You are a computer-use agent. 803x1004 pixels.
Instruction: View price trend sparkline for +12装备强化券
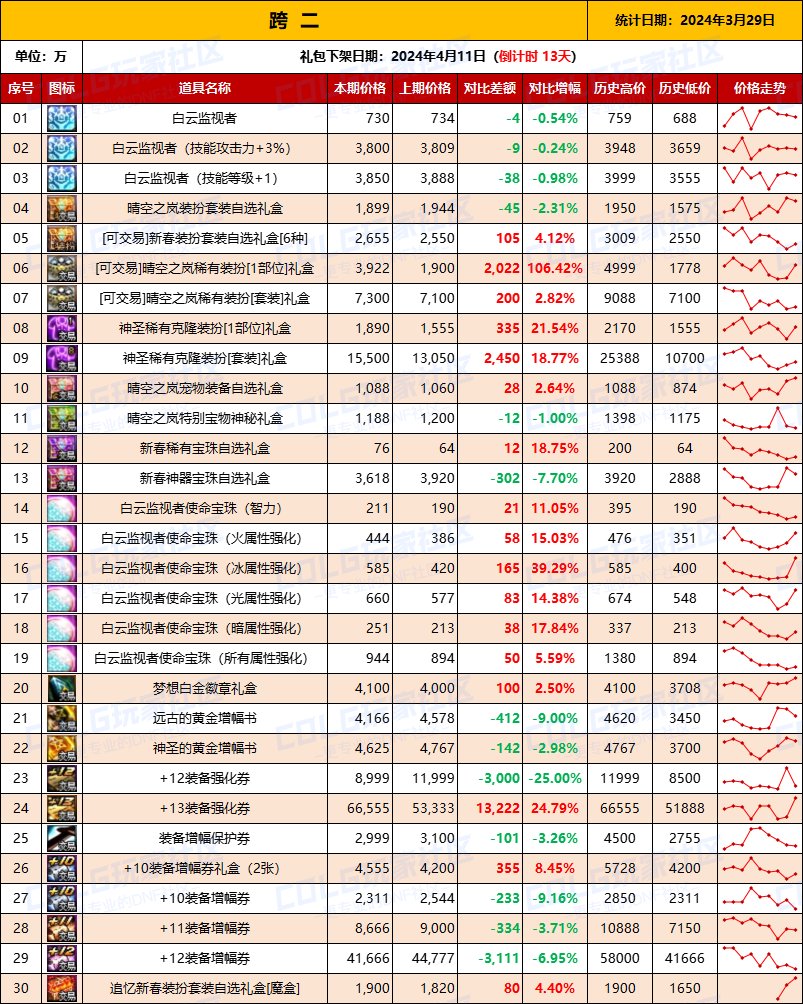(x=759, y=779)
